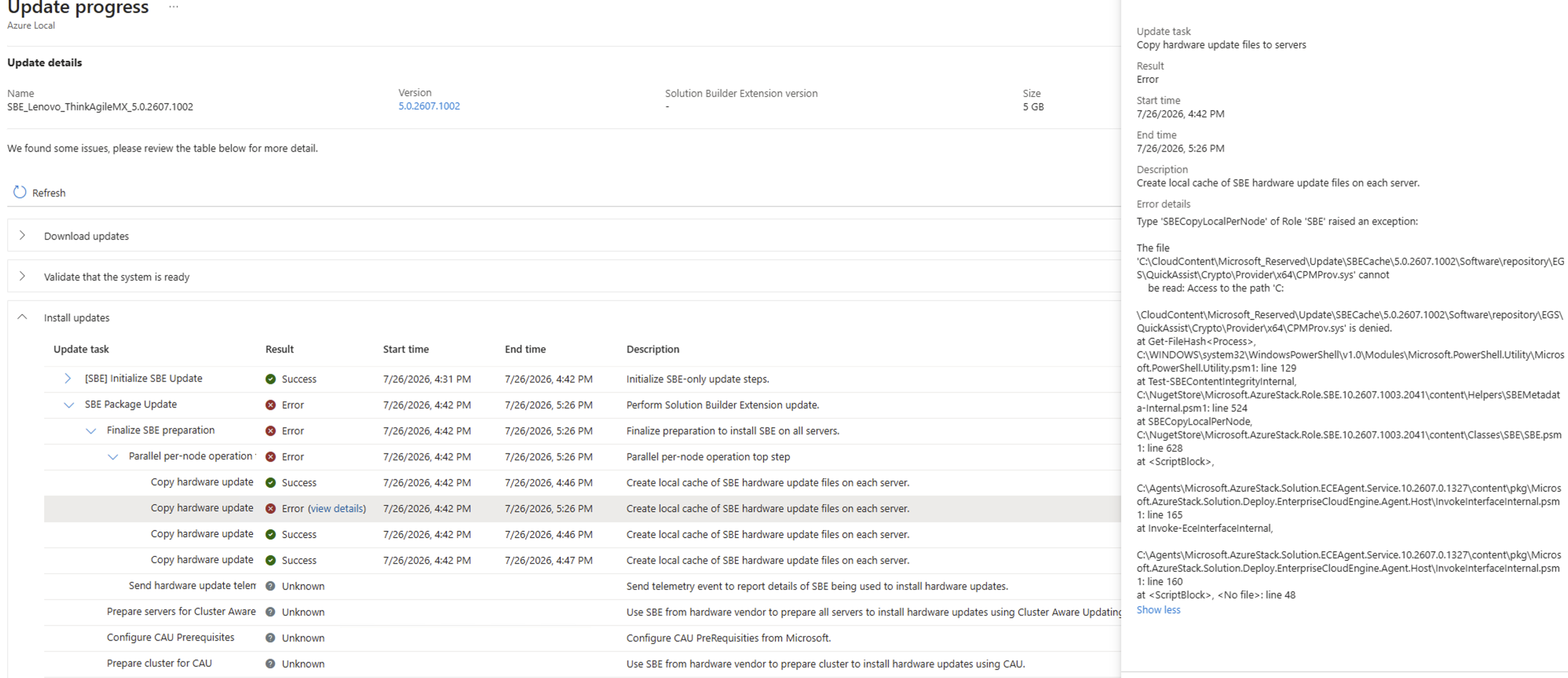
Task: Click SBE_Lenovo_ThinkAgileMX_5.0.2607.1002 name value
Action: point(100,107)
